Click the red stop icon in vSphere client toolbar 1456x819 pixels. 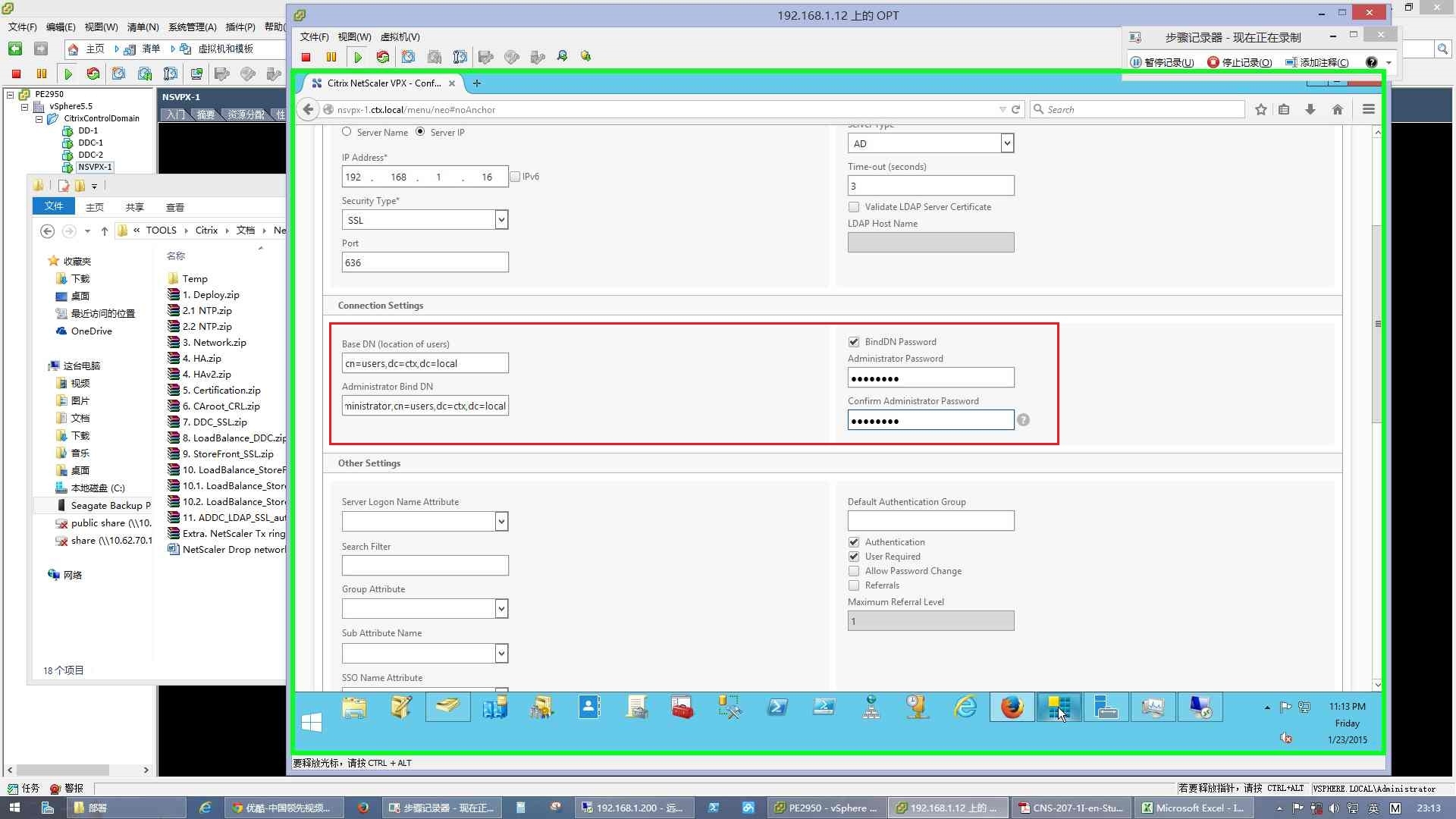(x=16, y=74)
